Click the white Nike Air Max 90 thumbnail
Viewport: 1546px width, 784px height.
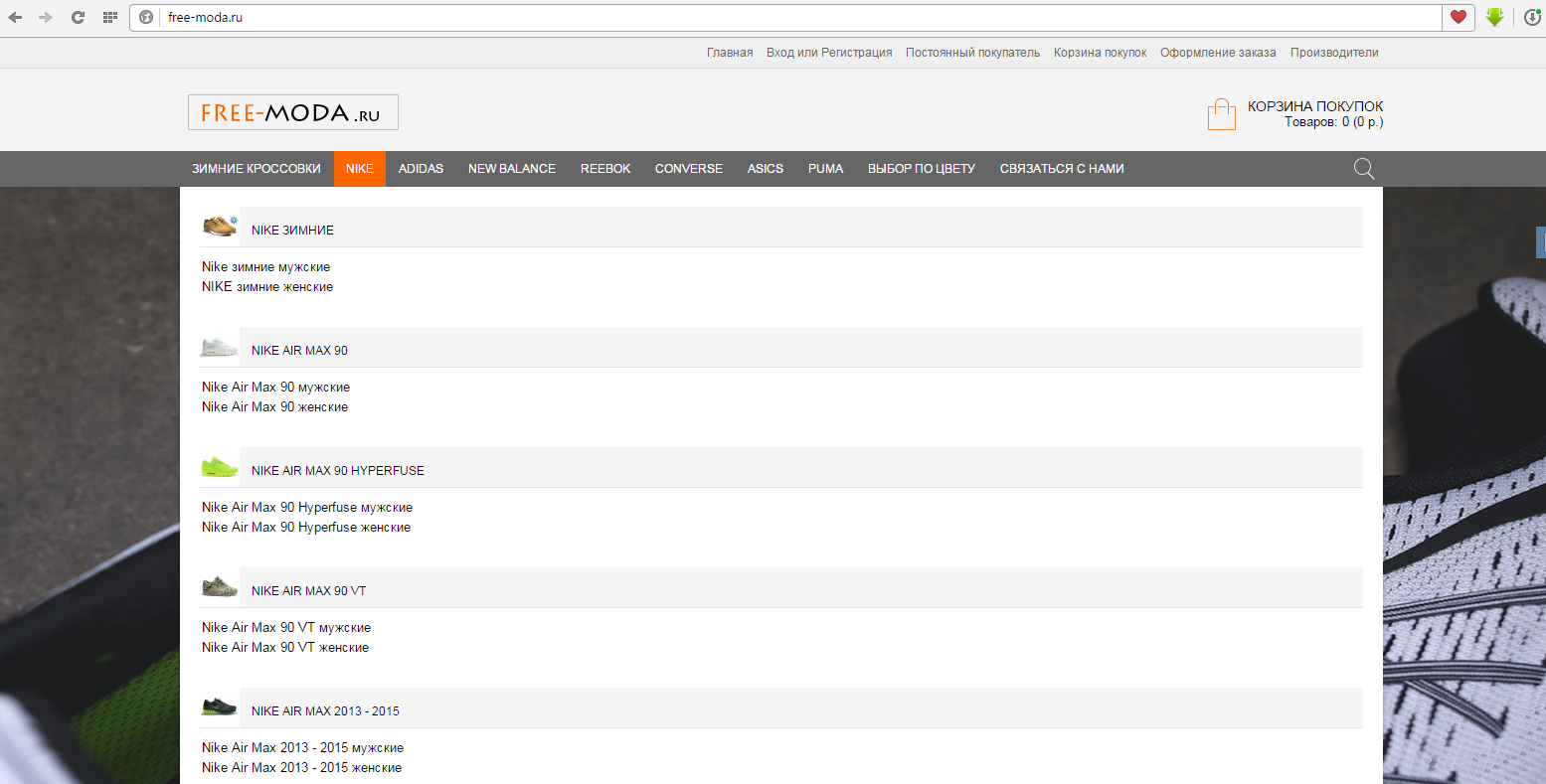(x=220, y=347)
